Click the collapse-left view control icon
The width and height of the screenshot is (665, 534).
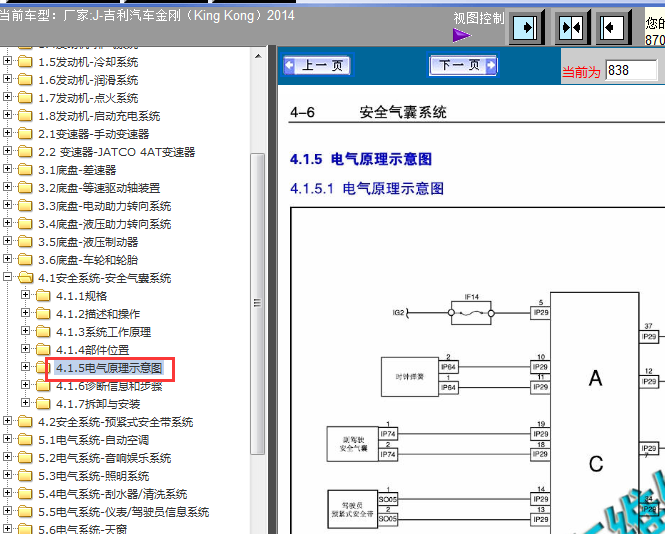click(612, 28)
